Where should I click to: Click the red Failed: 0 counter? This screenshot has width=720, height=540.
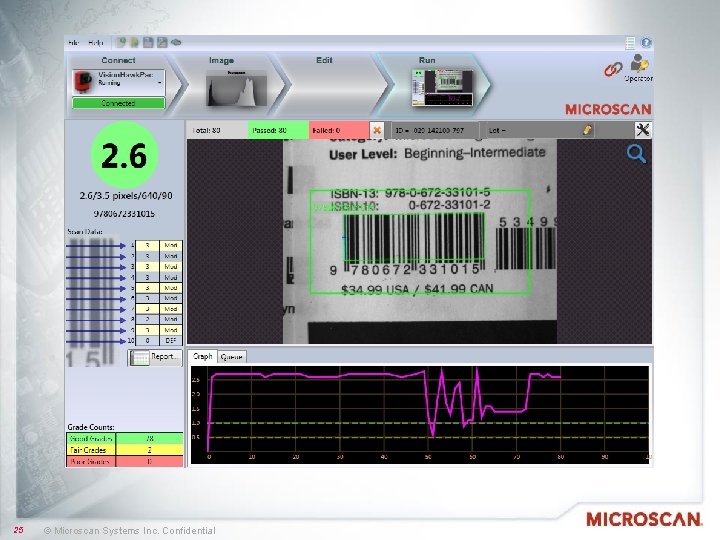(x=339, y=130)
